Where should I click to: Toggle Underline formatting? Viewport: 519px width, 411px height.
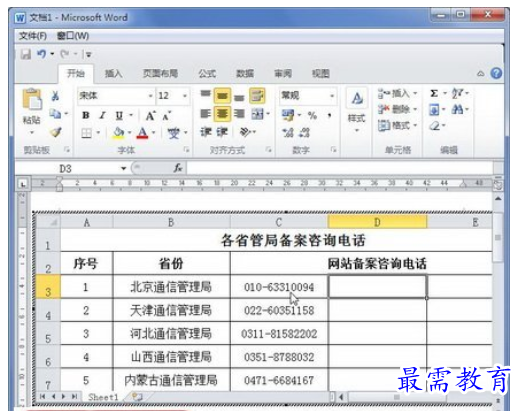[x=119, y=115]
